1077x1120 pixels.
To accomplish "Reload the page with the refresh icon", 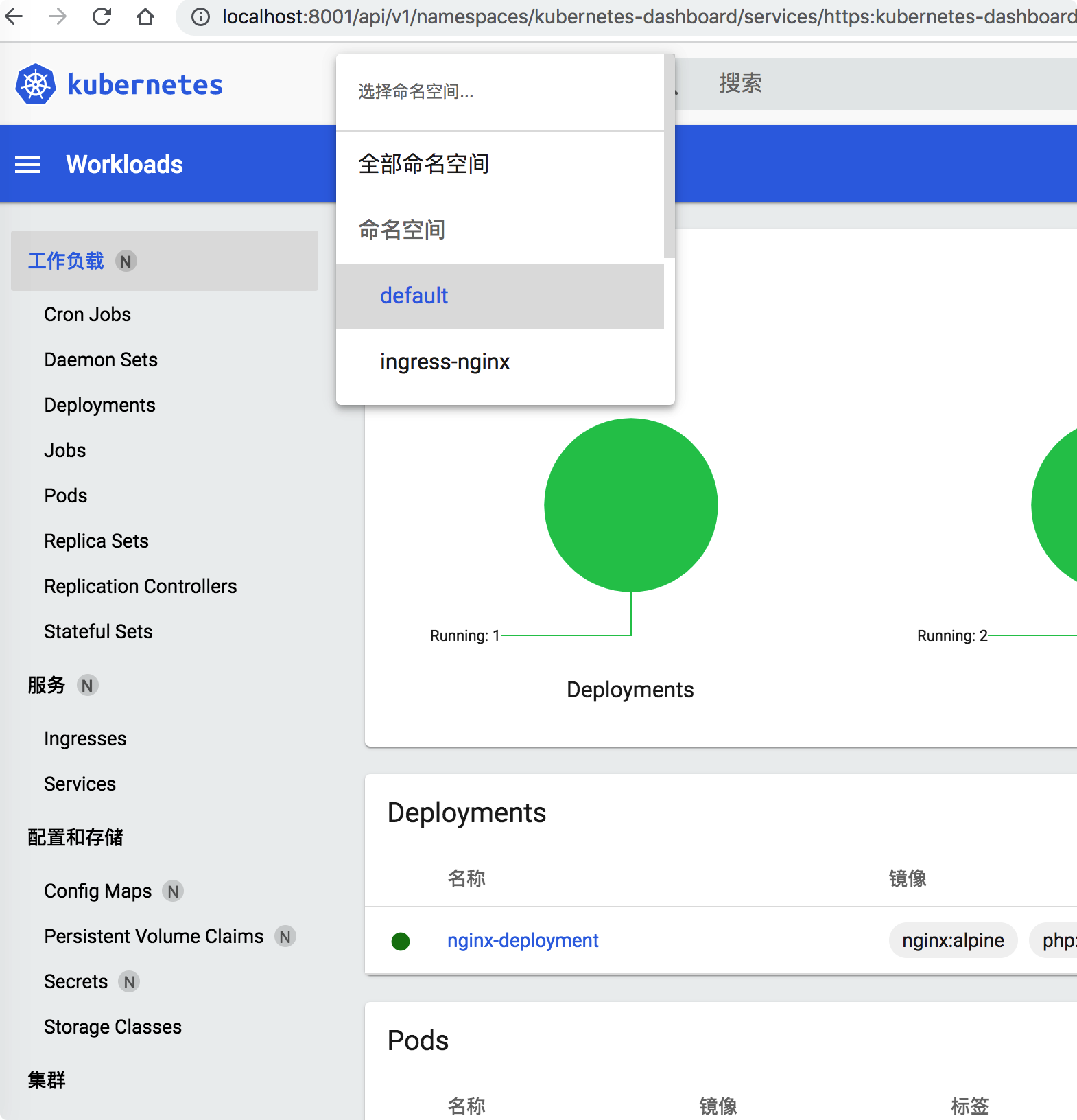I will pos(102,16).
